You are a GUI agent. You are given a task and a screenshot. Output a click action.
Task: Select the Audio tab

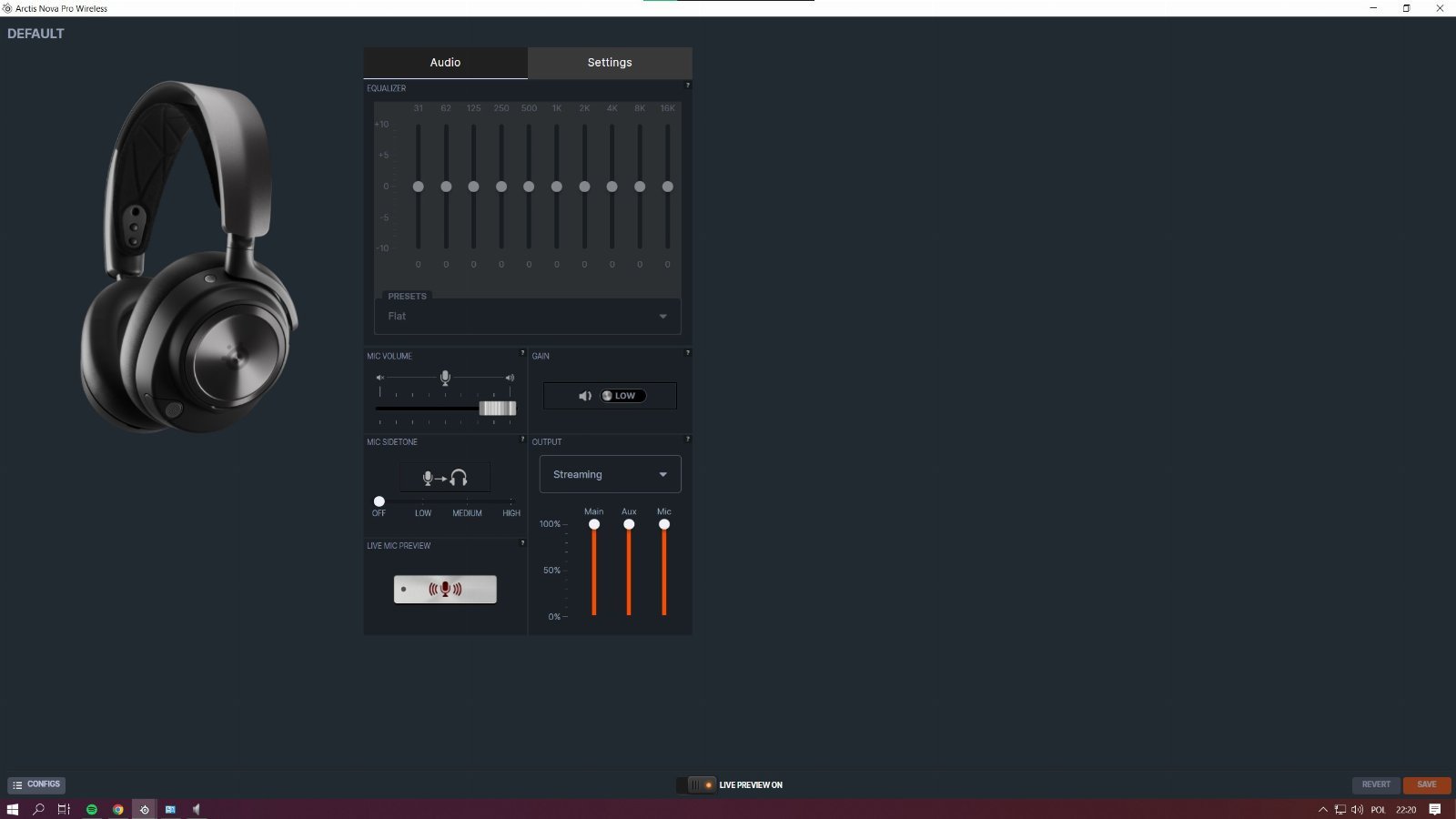pos(445,63)
